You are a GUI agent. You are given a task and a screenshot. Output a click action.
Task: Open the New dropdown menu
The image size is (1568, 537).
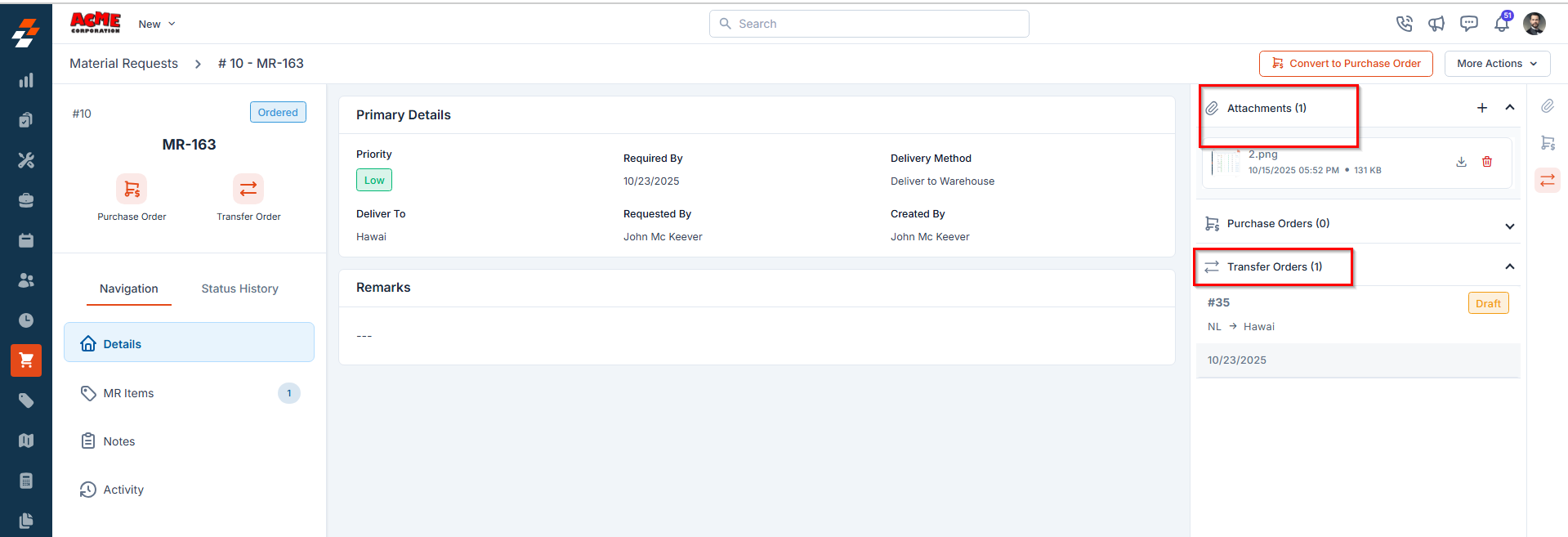pos(157,24)
